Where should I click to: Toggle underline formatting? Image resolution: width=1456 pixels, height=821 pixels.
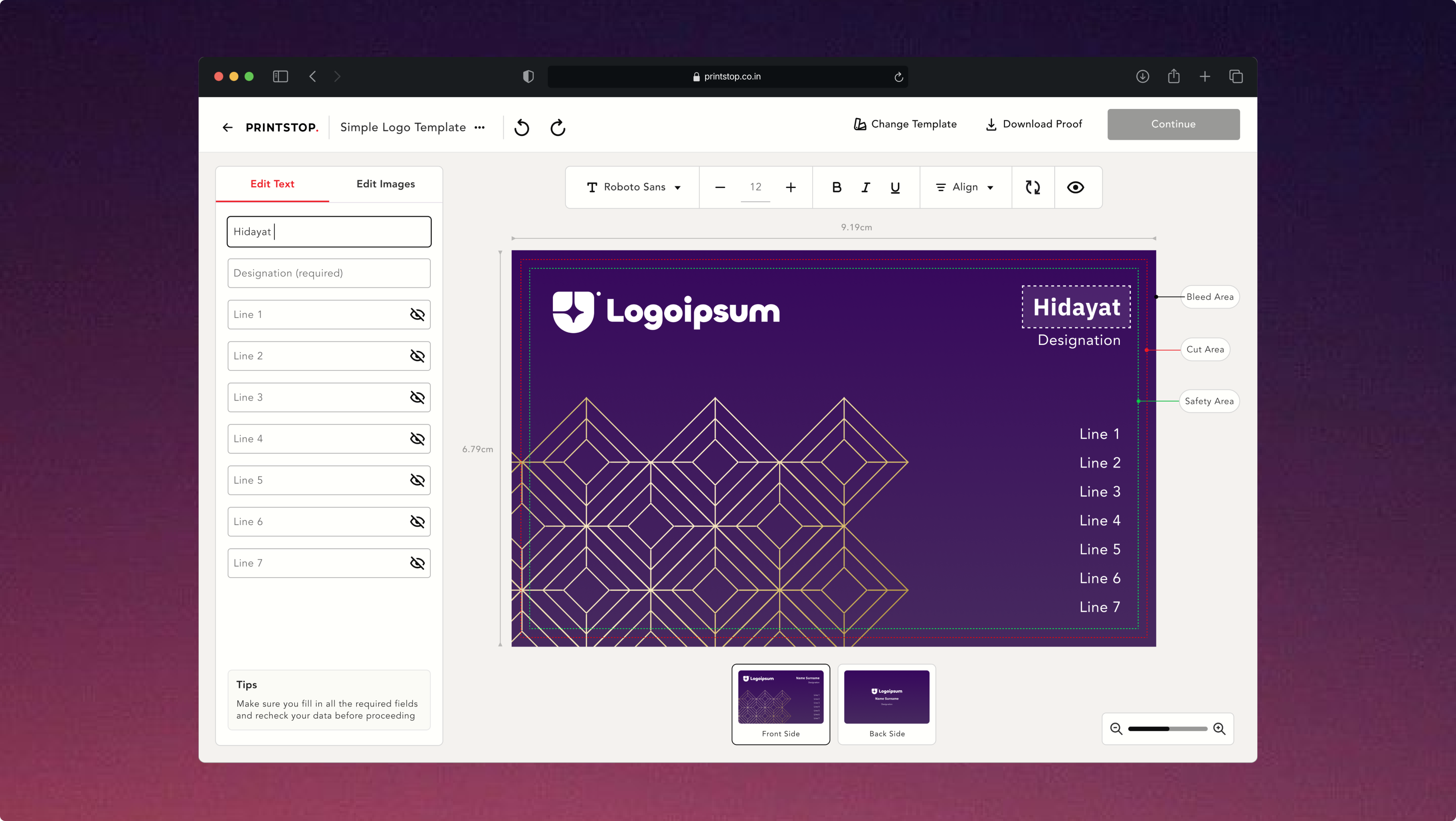point(895,187)
